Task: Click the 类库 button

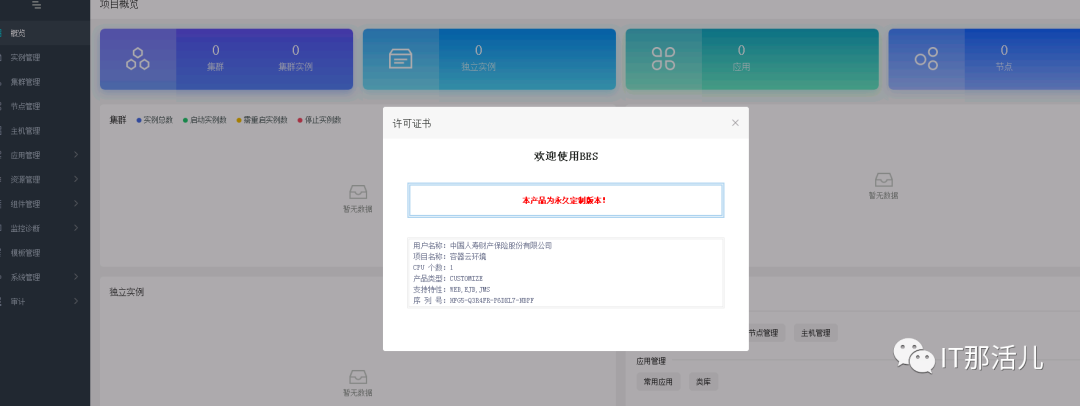Action: 703,382
